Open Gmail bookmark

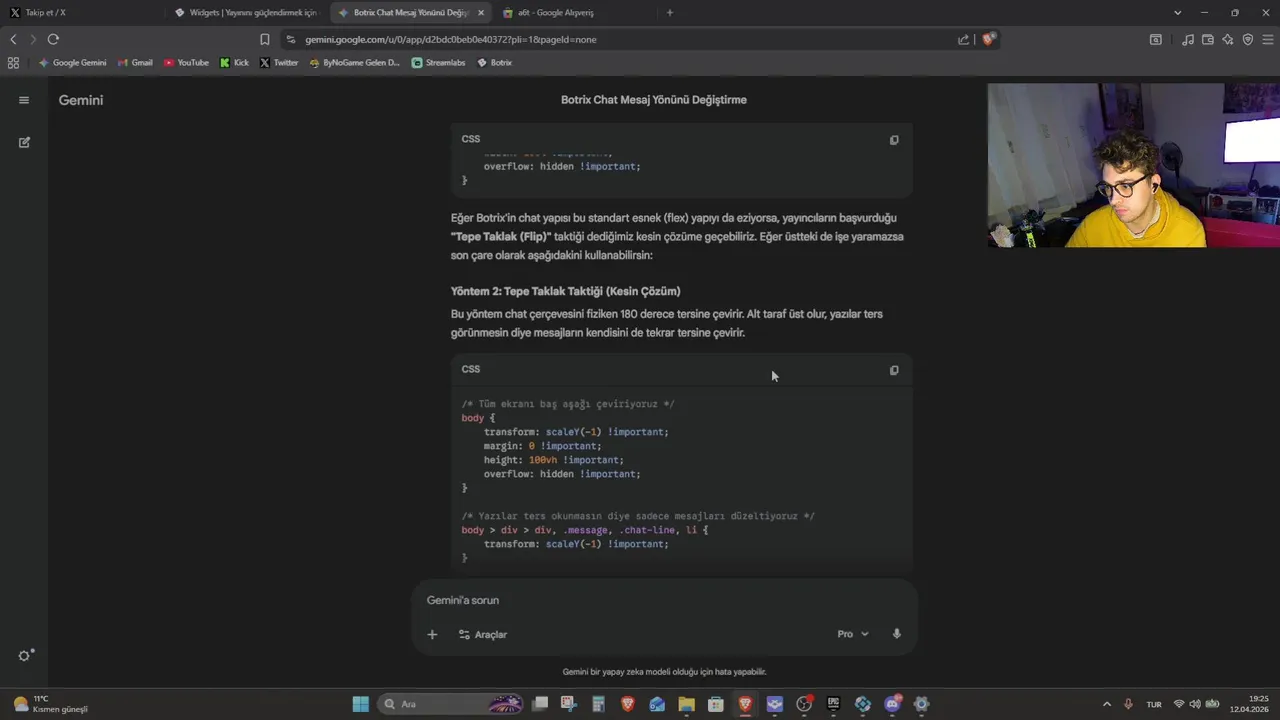pos(135,62)
